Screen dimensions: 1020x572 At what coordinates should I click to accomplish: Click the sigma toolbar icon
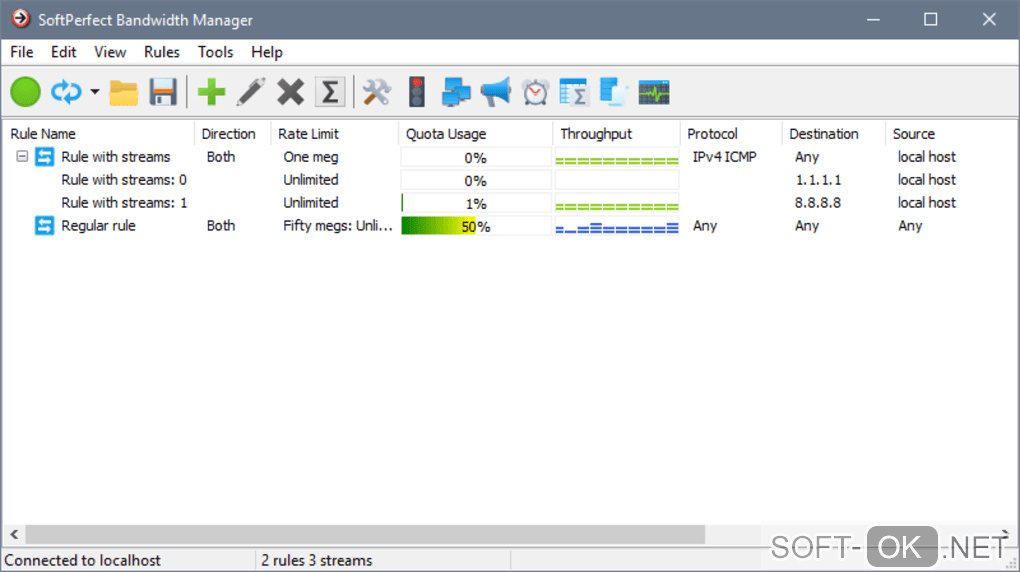(330, 92)
